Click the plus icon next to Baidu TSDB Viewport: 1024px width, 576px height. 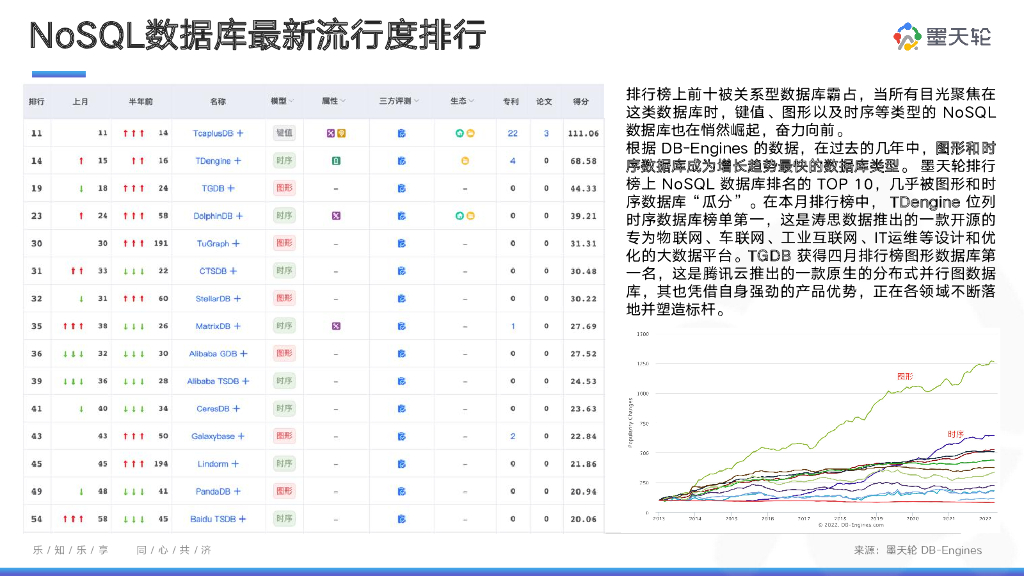point(242,519)
